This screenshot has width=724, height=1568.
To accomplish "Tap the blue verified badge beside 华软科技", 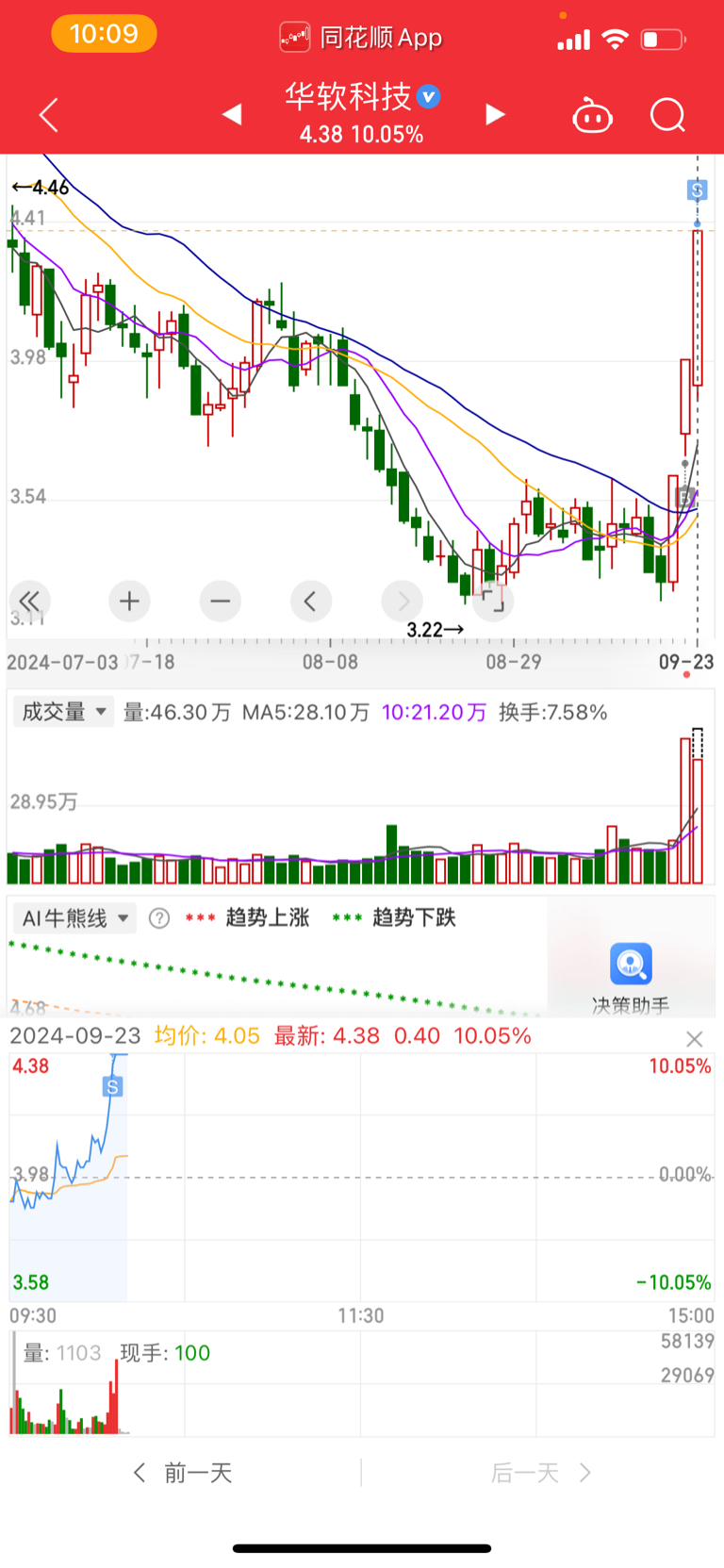I will (429, 96).
